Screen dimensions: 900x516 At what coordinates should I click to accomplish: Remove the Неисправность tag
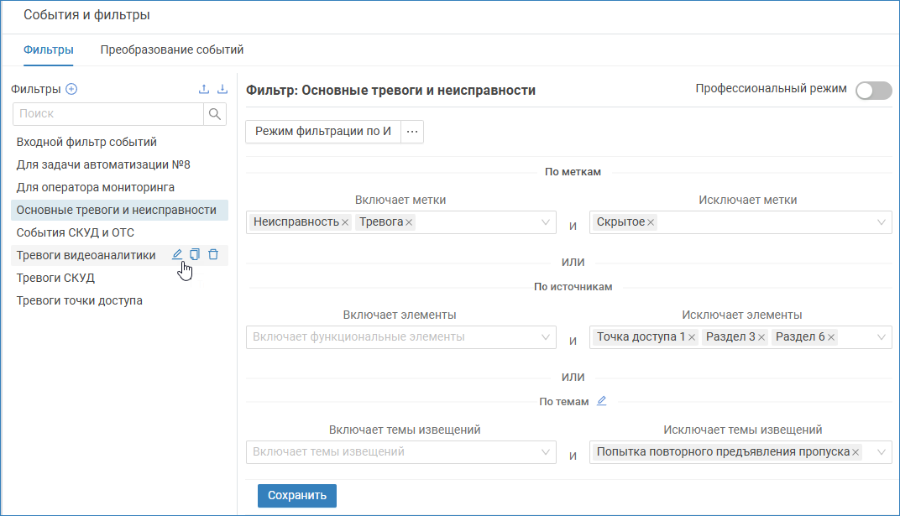345,223
